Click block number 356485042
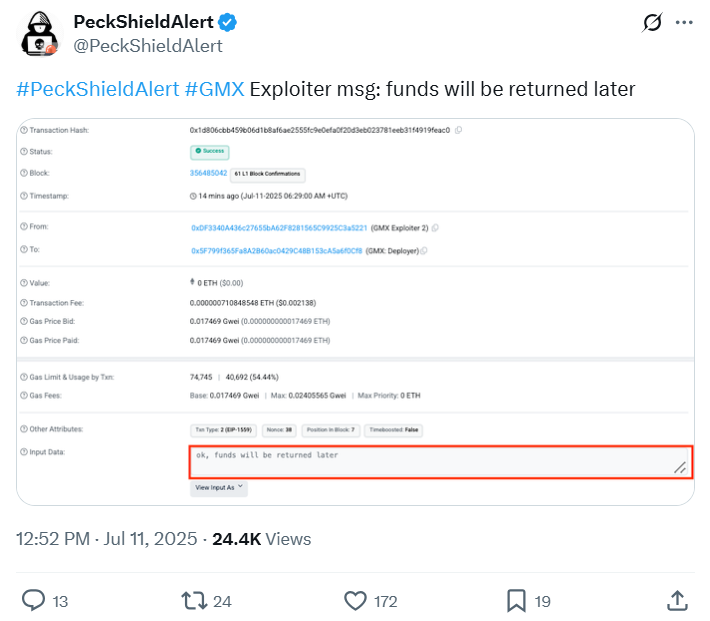 click(x=207, y=173)
